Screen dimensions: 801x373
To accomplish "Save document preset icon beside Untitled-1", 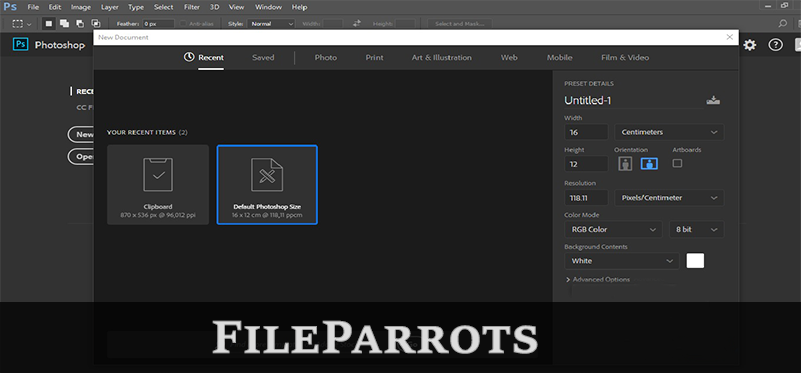I will (x=713, y=100).
